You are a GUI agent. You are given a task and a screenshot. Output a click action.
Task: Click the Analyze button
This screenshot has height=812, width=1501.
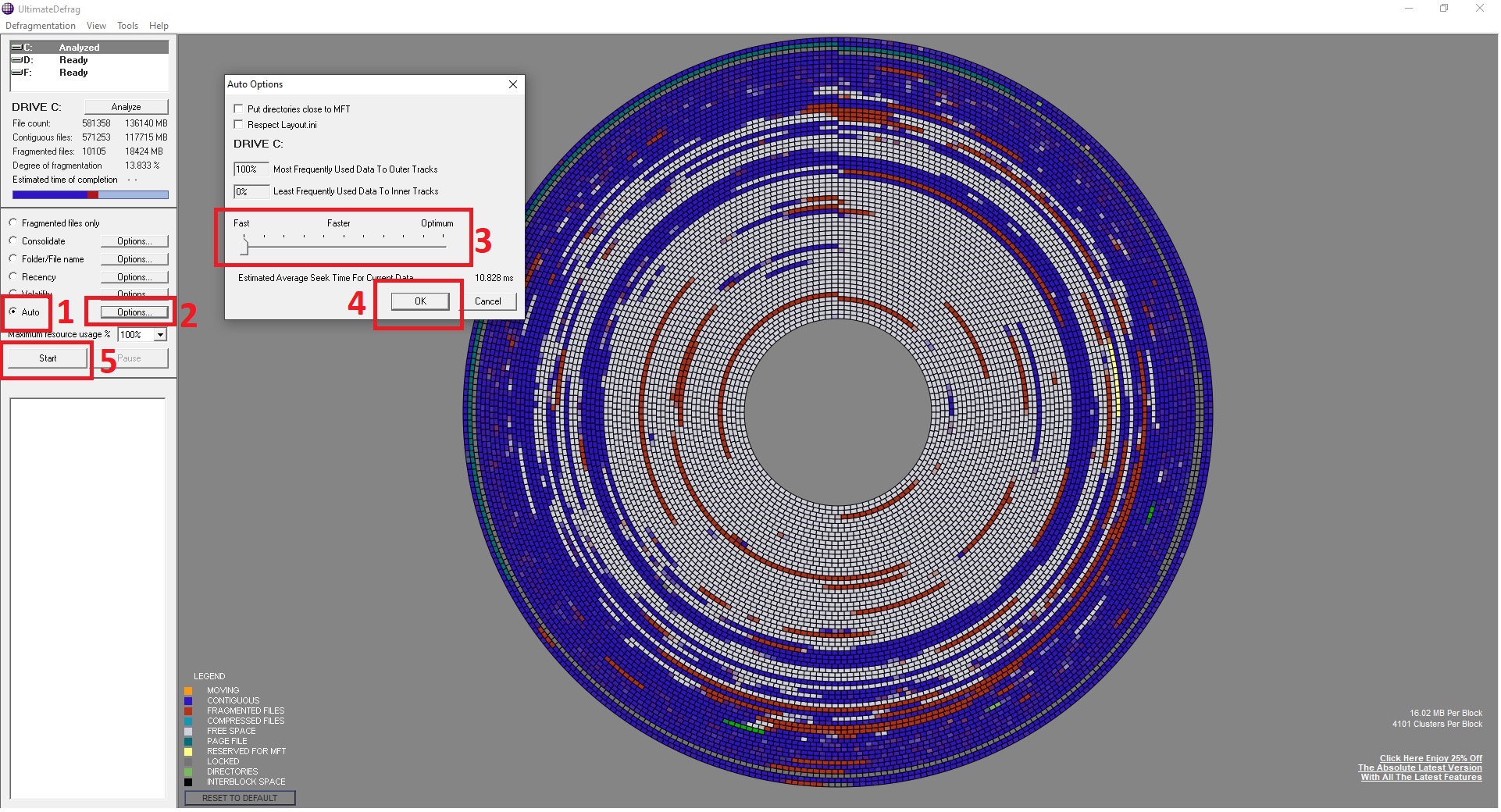tap(126, 107)
